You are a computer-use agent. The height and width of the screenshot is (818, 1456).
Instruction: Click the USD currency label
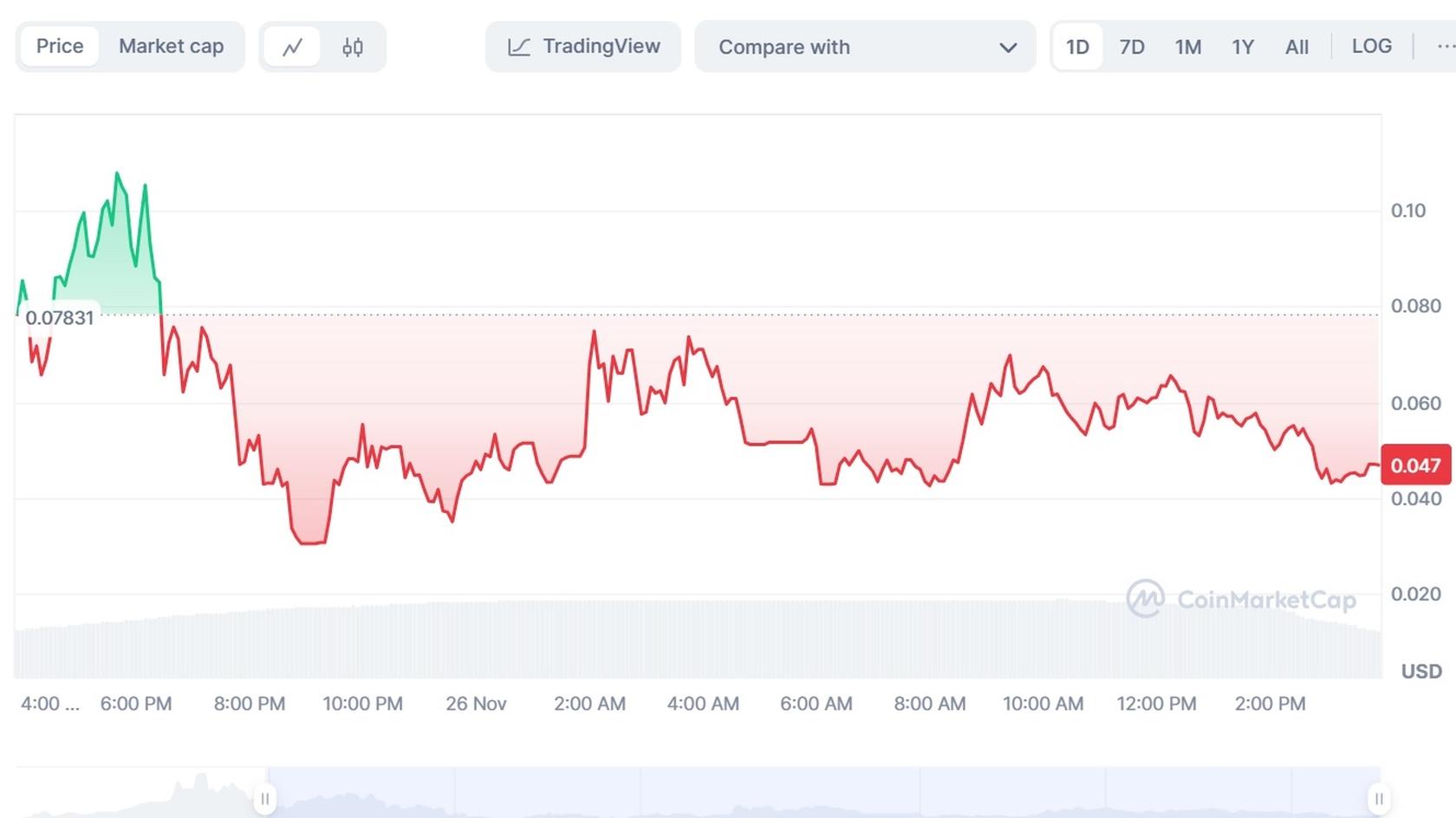tap(1421, 672)
